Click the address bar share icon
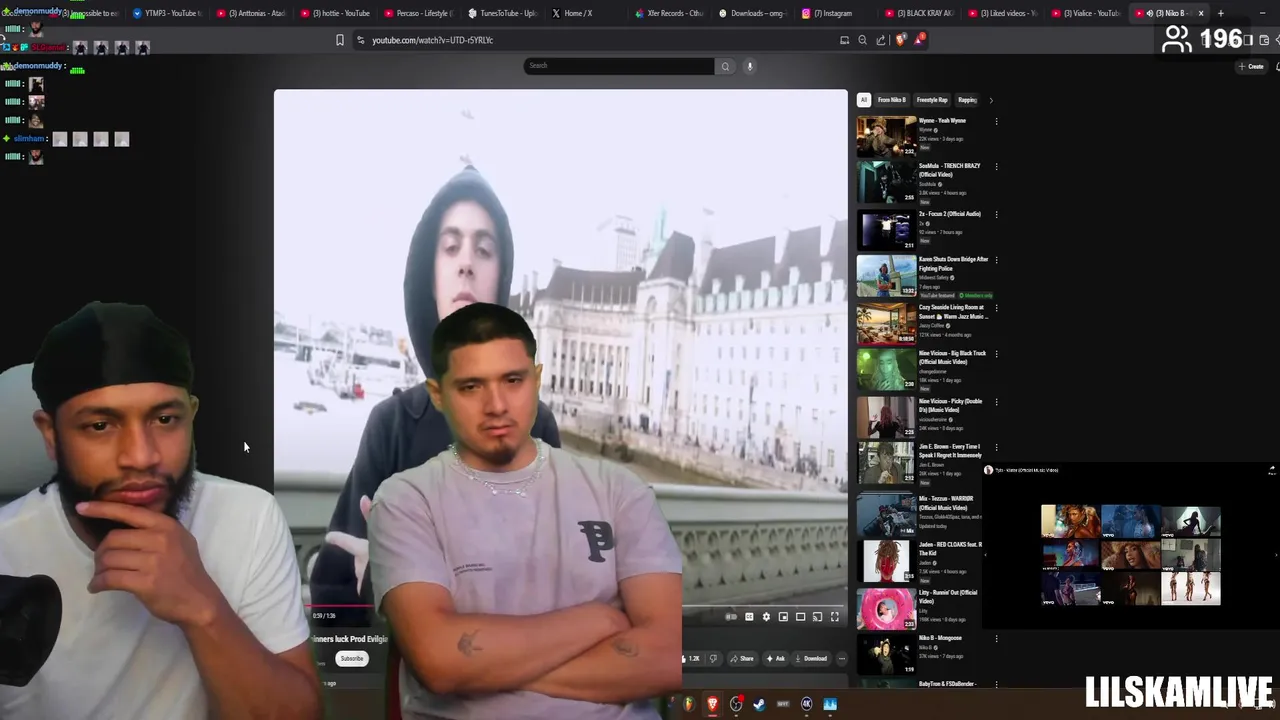 click(x=880, y=40)
